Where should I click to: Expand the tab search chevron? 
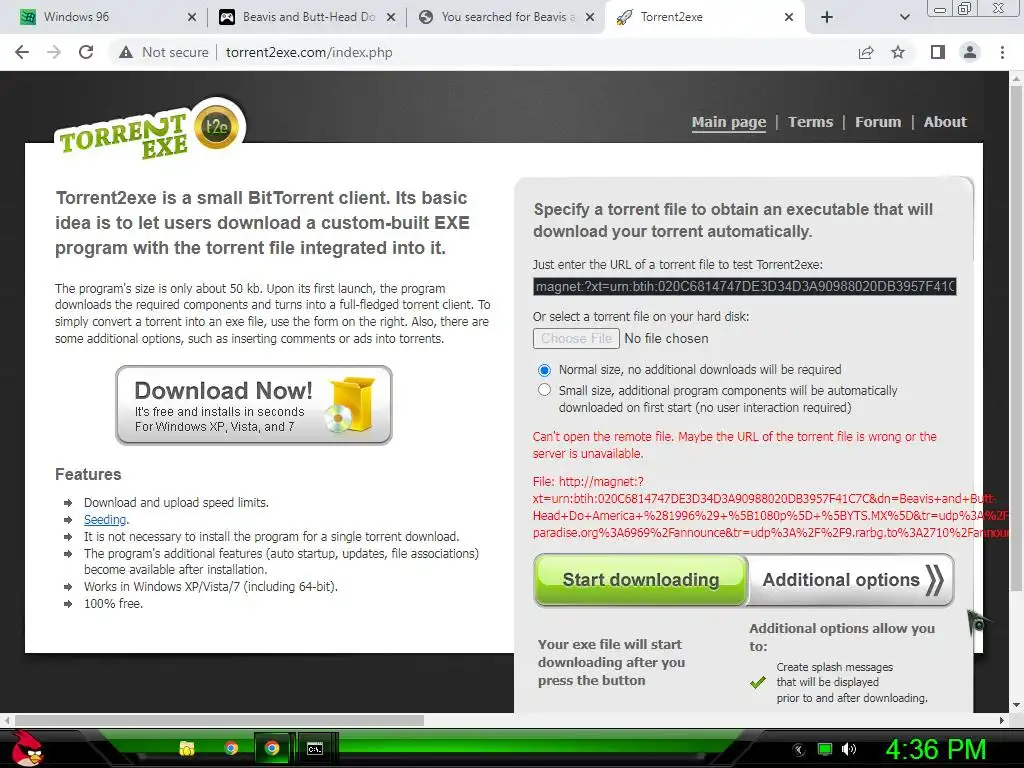pos(904,18)
